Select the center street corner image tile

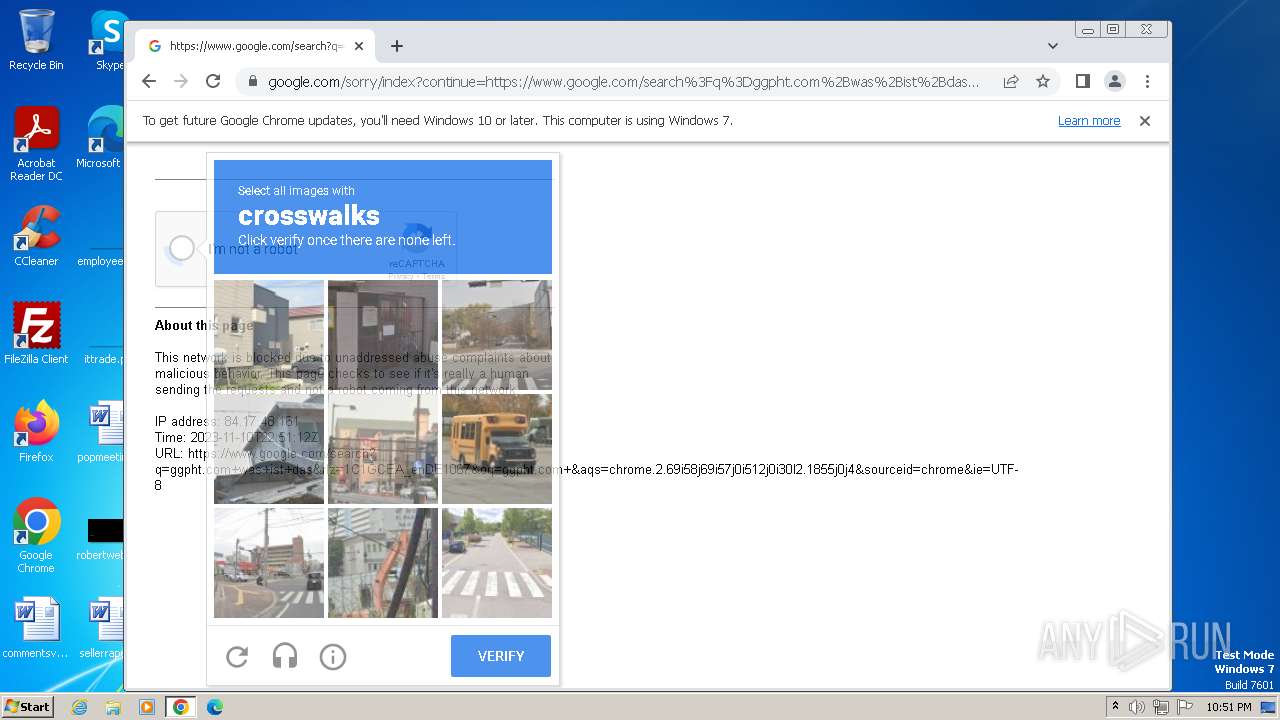(x=383, y=449)
